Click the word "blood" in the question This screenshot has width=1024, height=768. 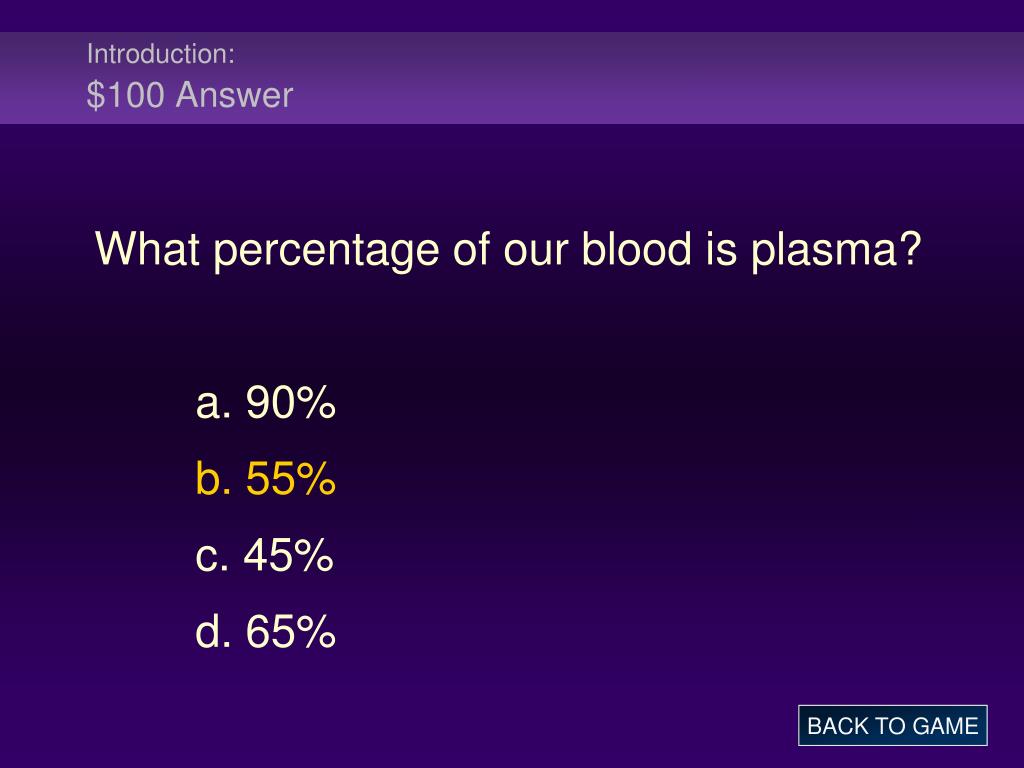pos(636,249)
